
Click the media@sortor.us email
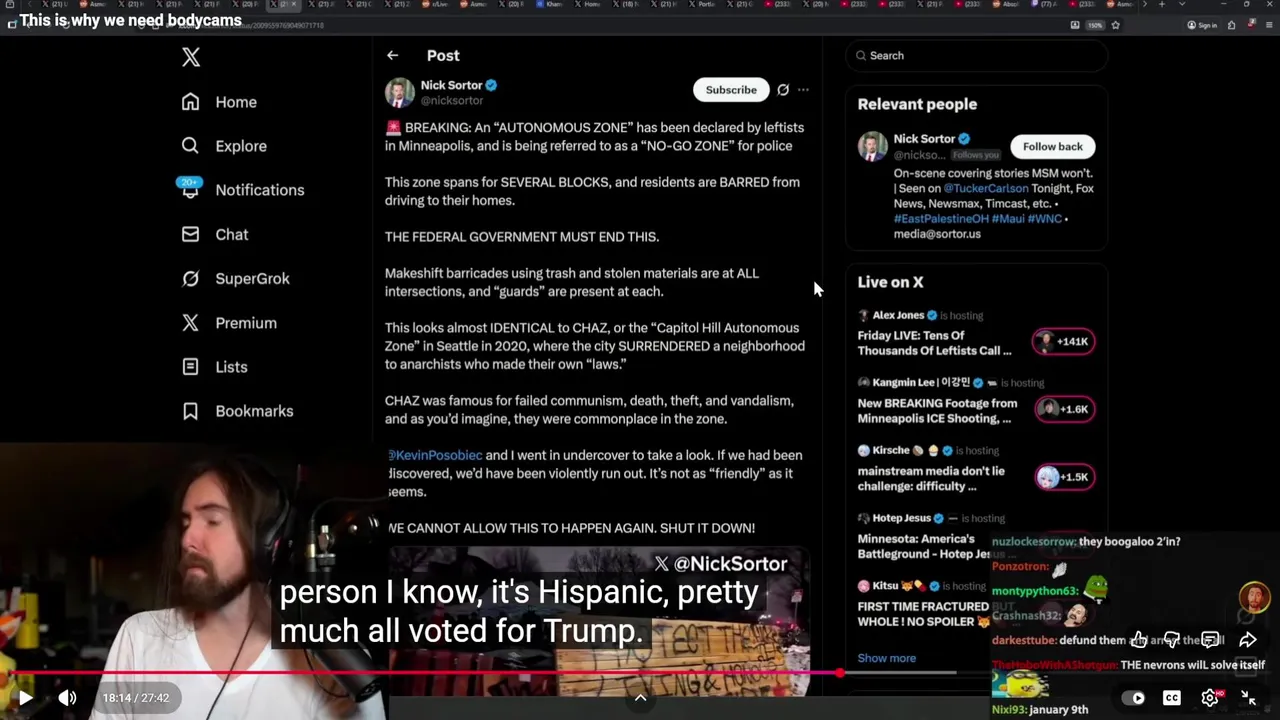tap(937, 234)
